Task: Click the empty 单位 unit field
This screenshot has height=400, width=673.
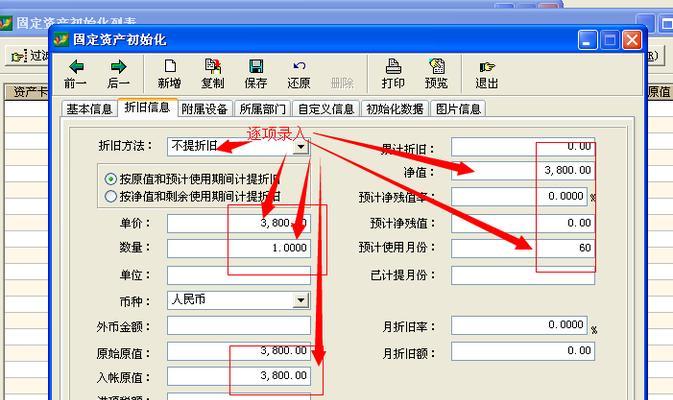Action: [x=239, y=275]
